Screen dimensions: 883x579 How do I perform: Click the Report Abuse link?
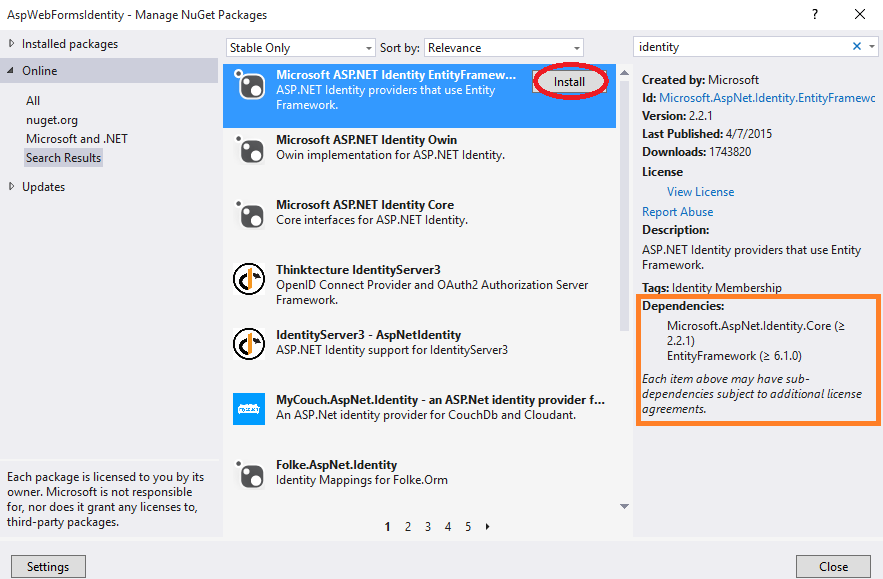[677, 211]
